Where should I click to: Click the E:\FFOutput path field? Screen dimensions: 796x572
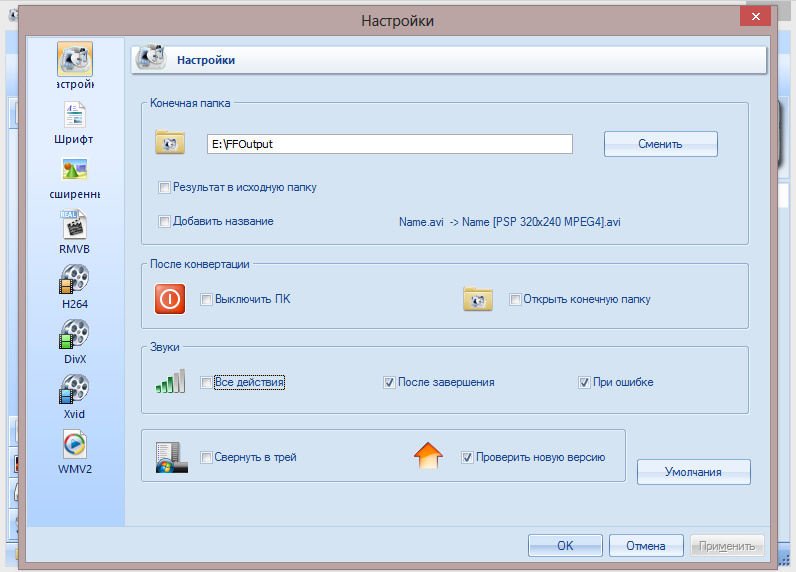[389, 144]
